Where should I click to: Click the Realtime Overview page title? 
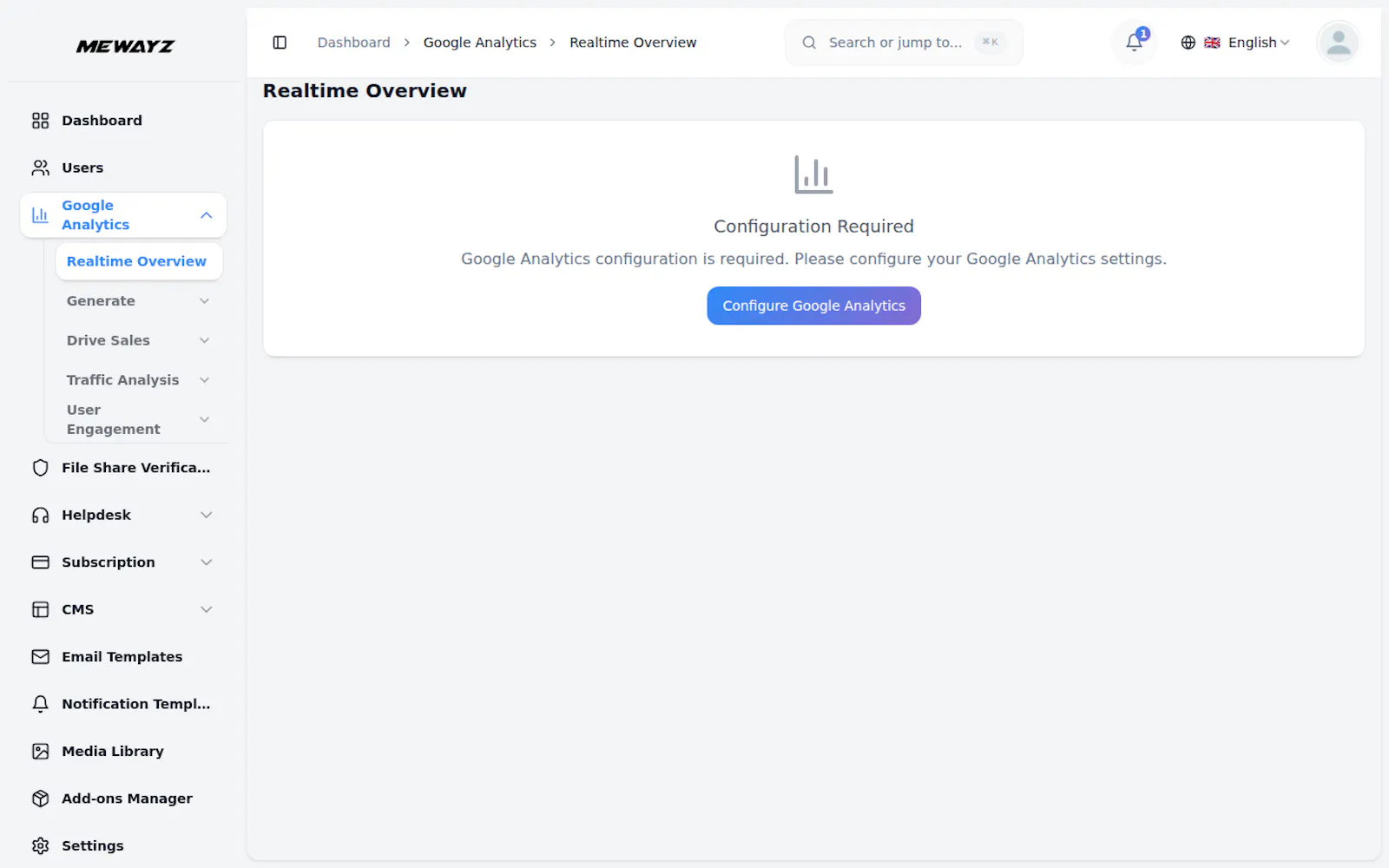point(365,91)
